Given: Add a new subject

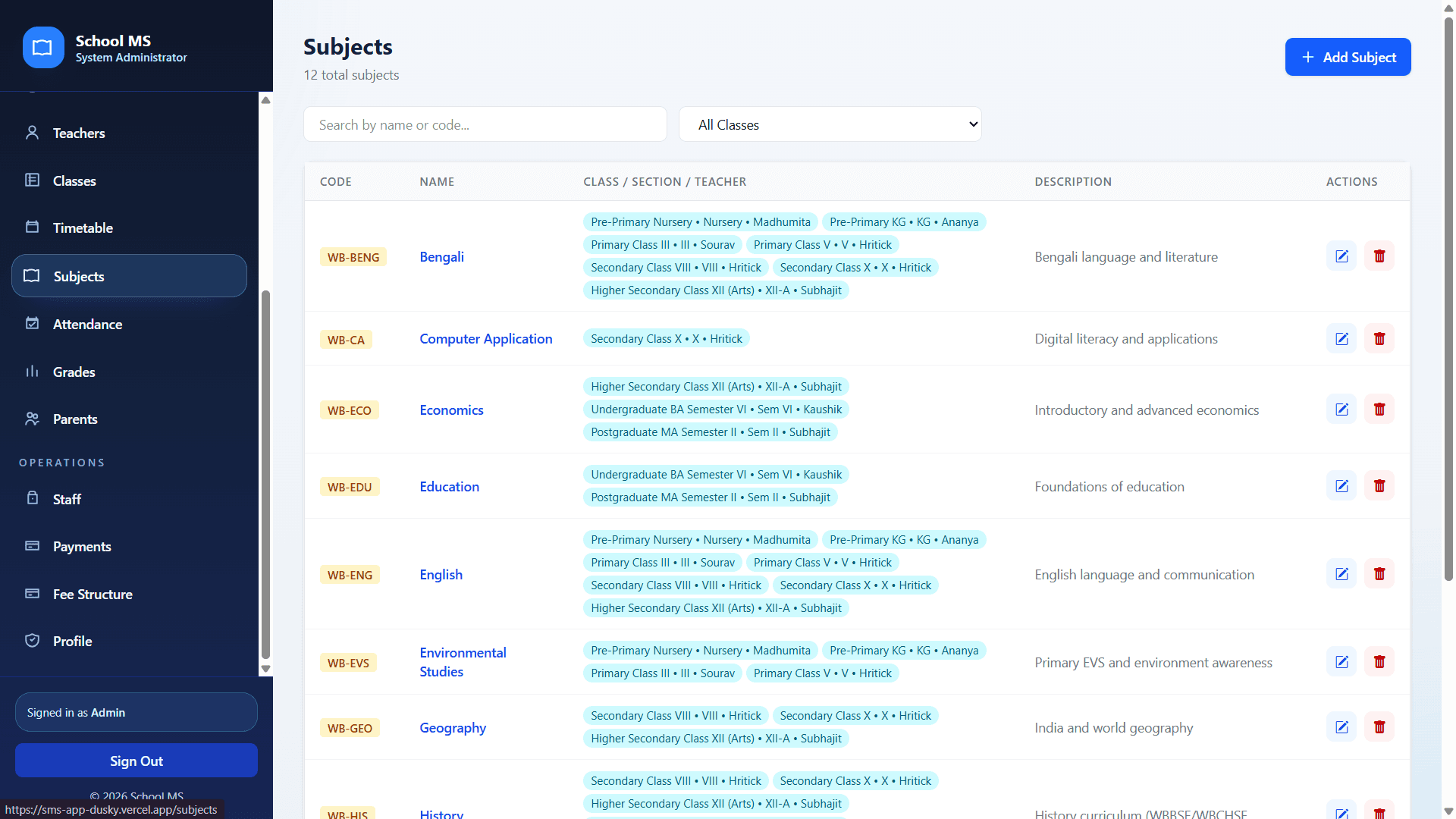Looking at the screenshot, I should tap(1348, 57).
